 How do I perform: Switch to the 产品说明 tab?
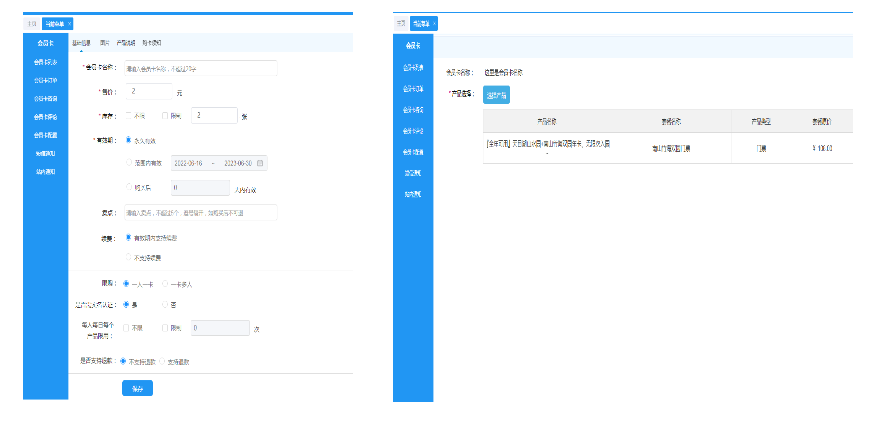127,43
